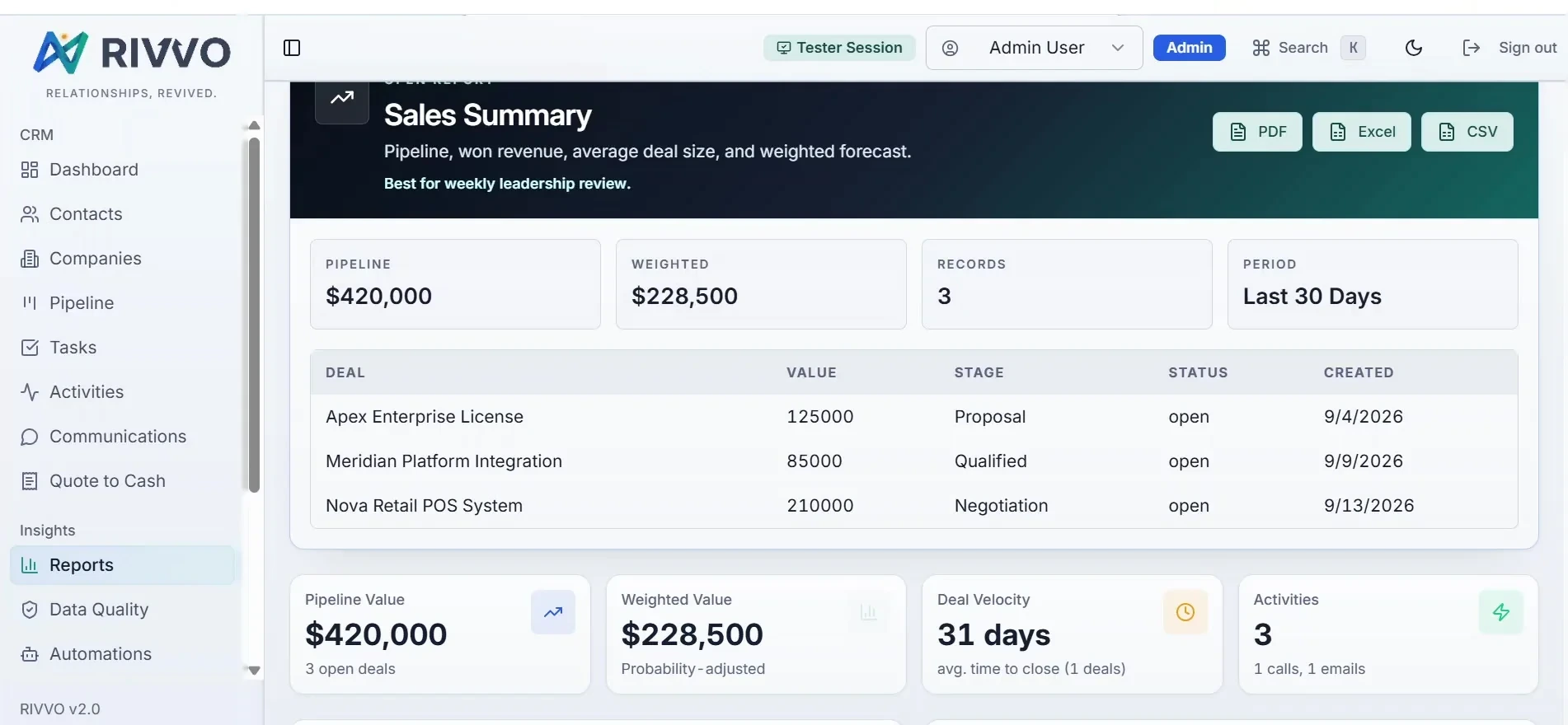Select the Apex Enterprise License row
The image size is (1568, 725).
click(x=913, y=417)
